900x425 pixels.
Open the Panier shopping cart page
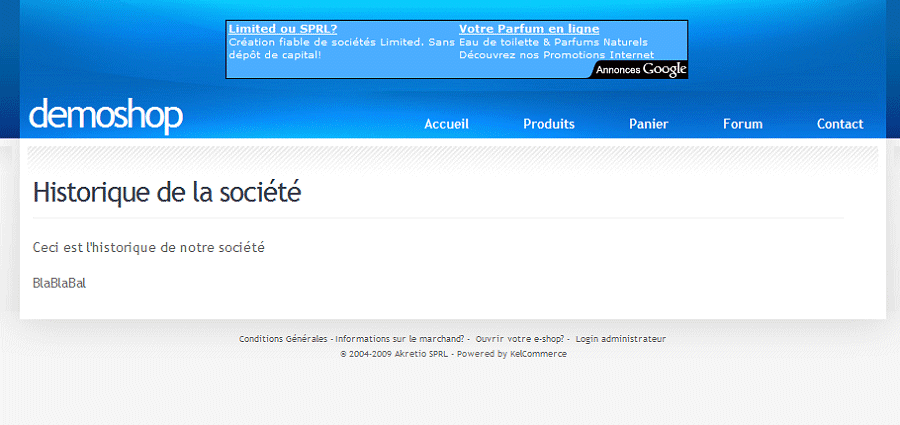coord(648,124)
